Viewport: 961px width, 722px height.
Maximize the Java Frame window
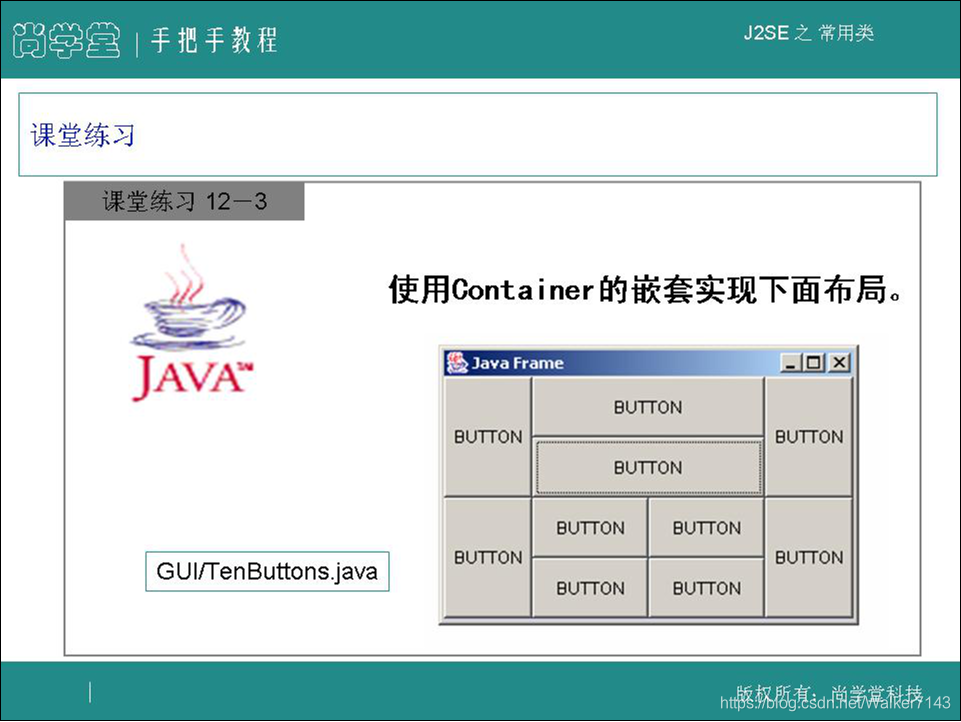coord(814,363)
